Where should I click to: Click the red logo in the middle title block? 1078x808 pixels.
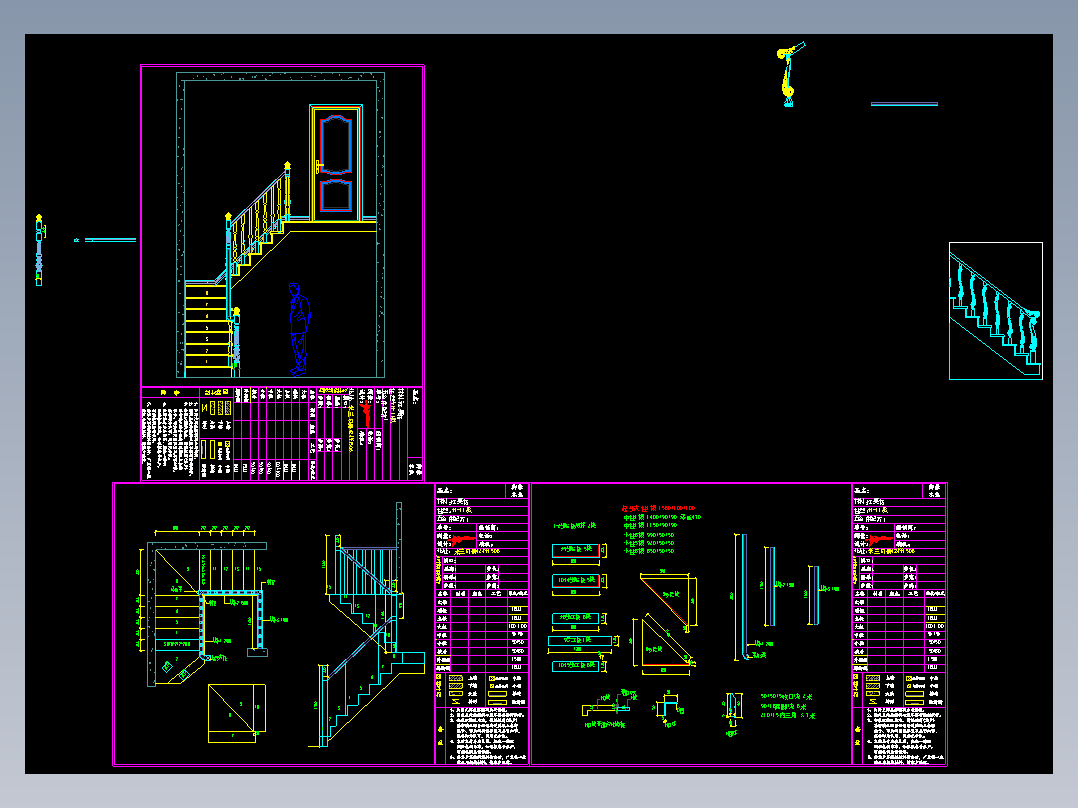461,541
